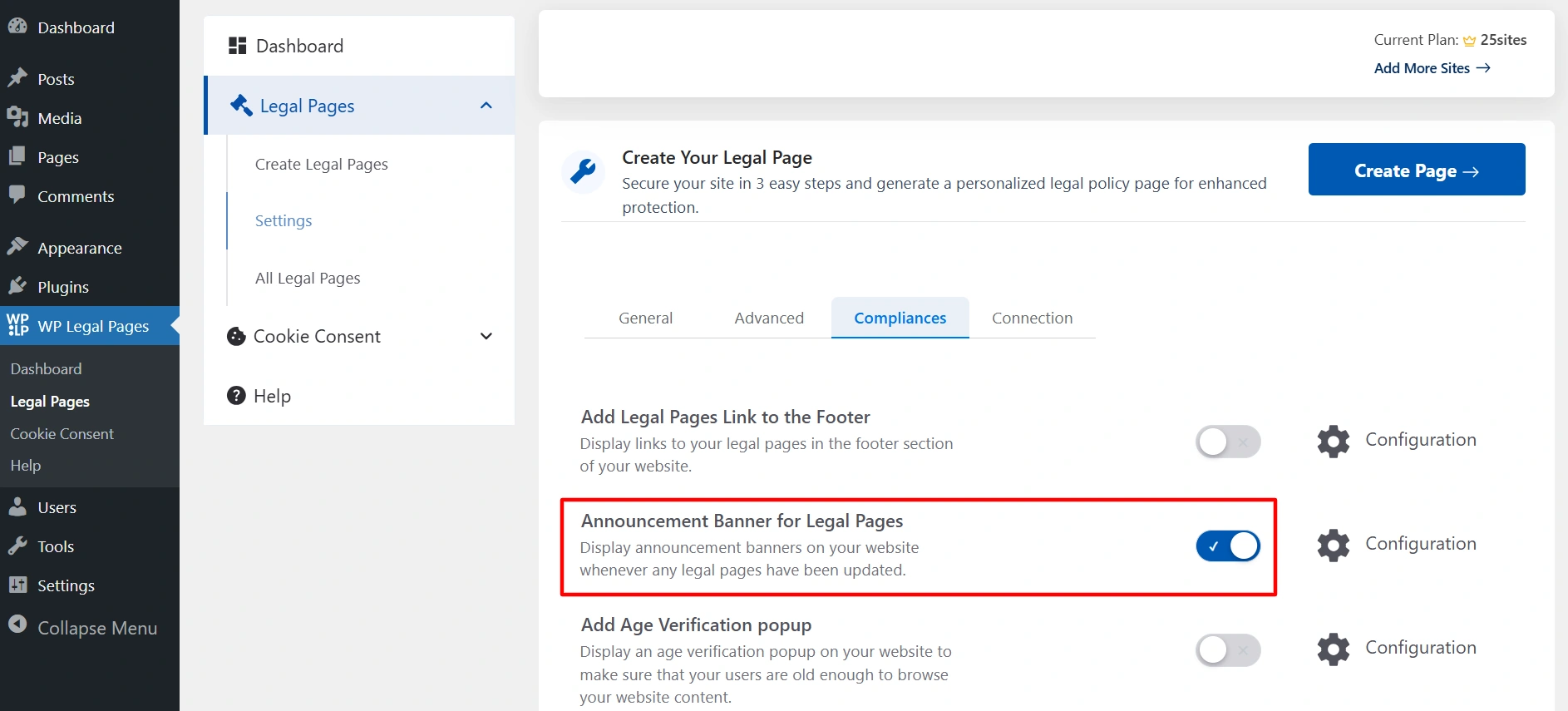Open Appearance in WordPress admin menu
This screenshot has width=1568, height=711.
pos(90,248)
